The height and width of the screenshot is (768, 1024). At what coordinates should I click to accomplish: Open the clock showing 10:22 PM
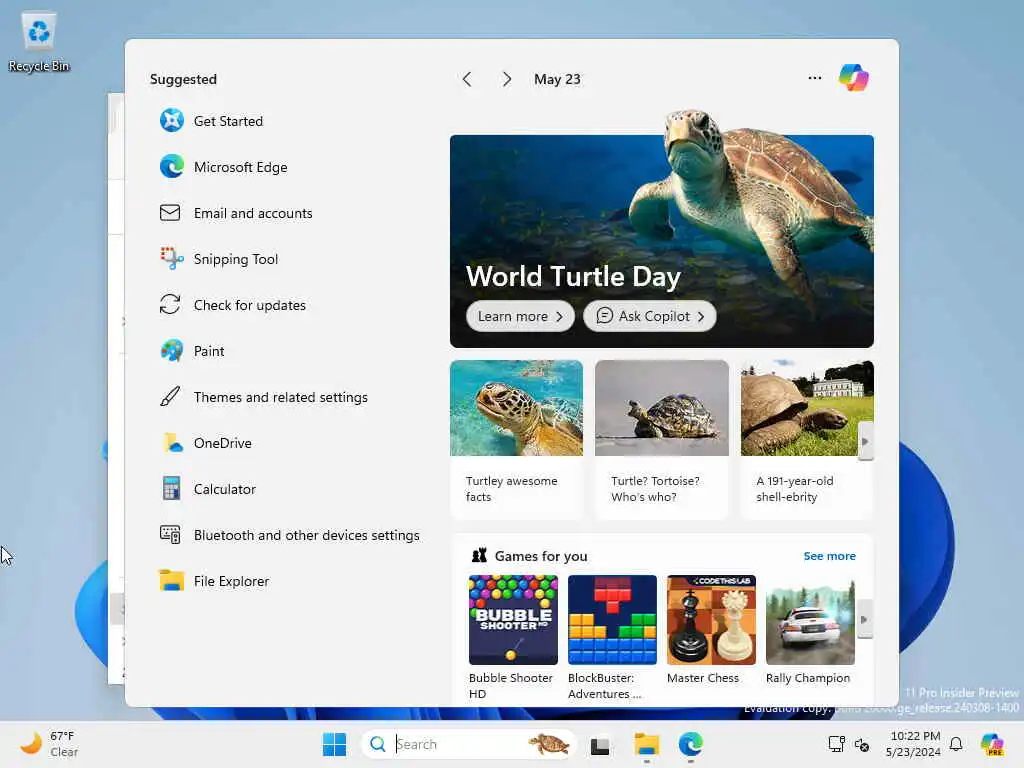pos(913,744)
